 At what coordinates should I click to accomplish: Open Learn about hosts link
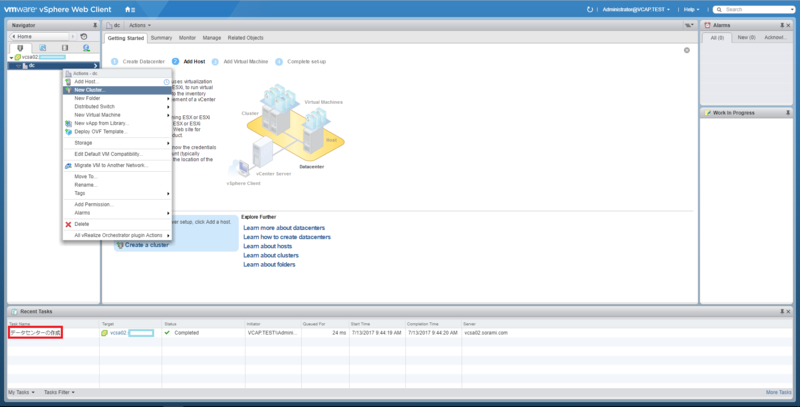point(267,246)
